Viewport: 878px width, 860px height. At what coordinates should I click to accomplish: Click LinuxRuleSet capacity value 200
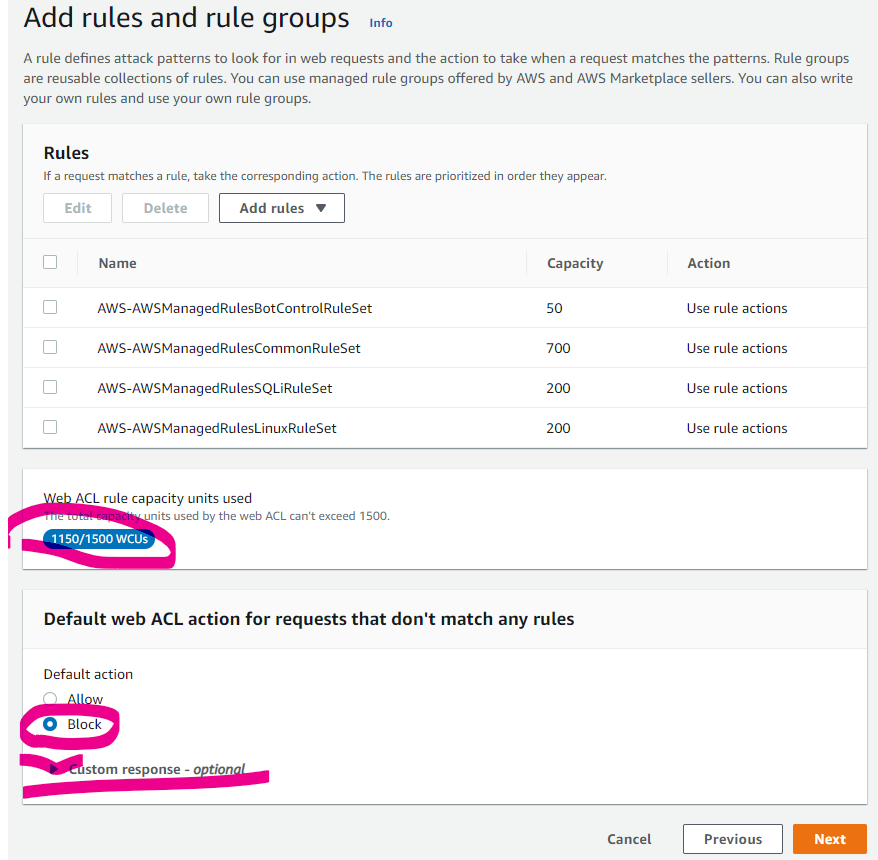(x=558, y=428)
